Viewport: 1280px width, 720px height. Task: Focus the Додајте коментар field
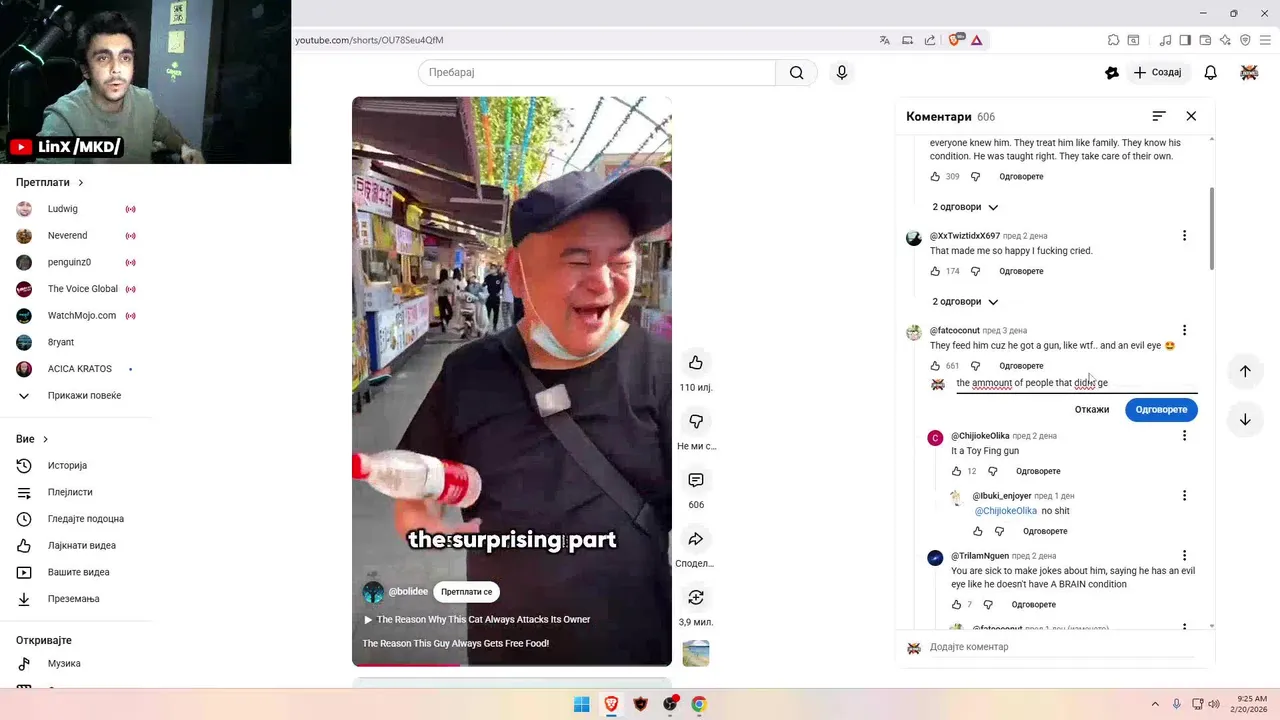1062,647
